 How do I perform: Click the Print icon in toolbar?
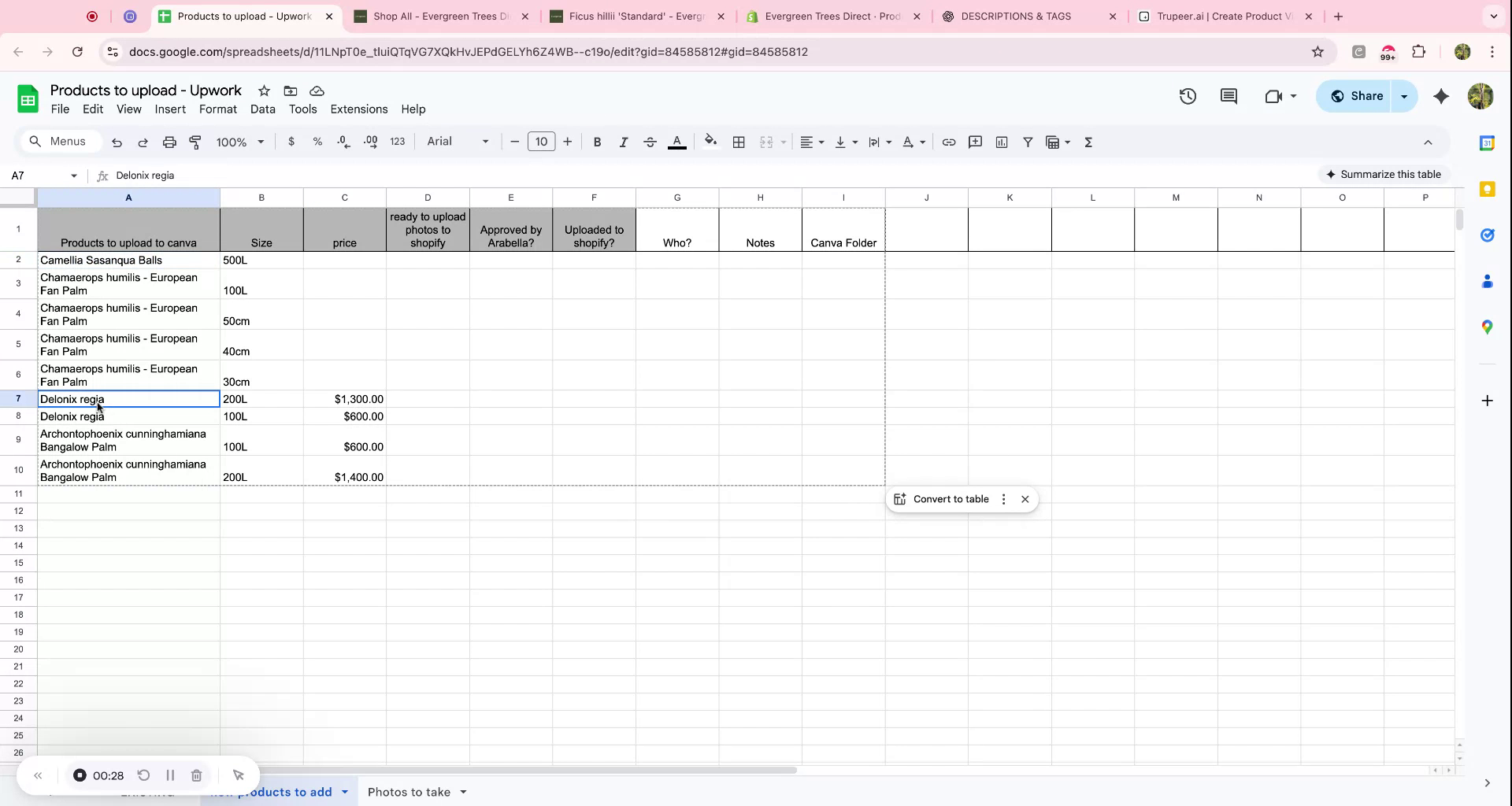pyautogui.click(x=169, y=142)
